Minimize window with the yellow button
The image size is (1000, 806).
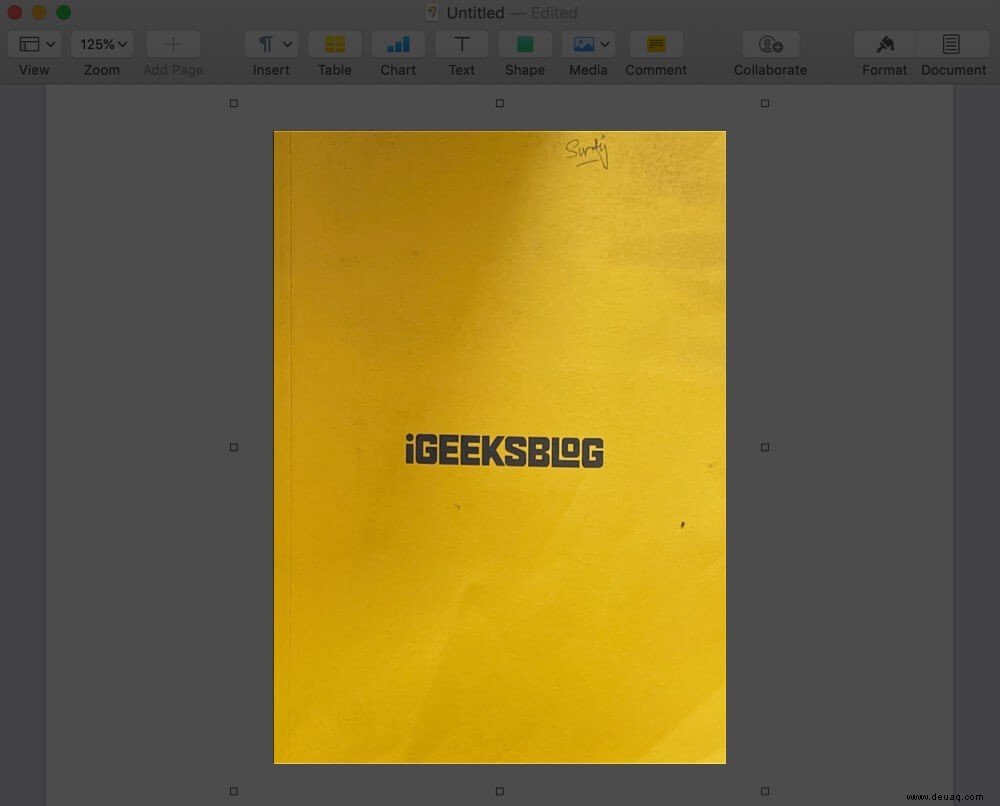click(x=39, y=12)
